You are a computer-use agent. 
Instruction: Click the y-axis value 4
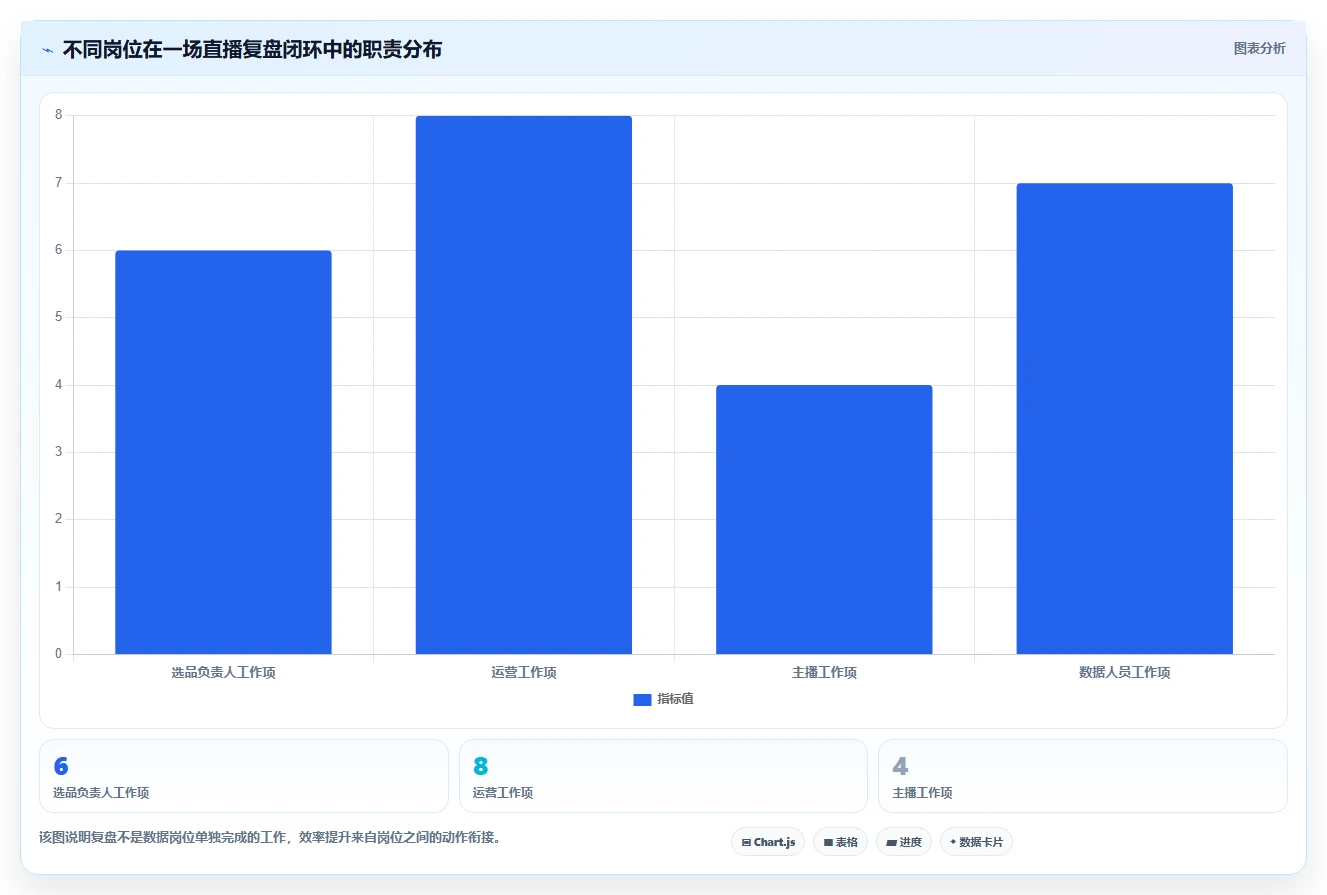point(58,385)
